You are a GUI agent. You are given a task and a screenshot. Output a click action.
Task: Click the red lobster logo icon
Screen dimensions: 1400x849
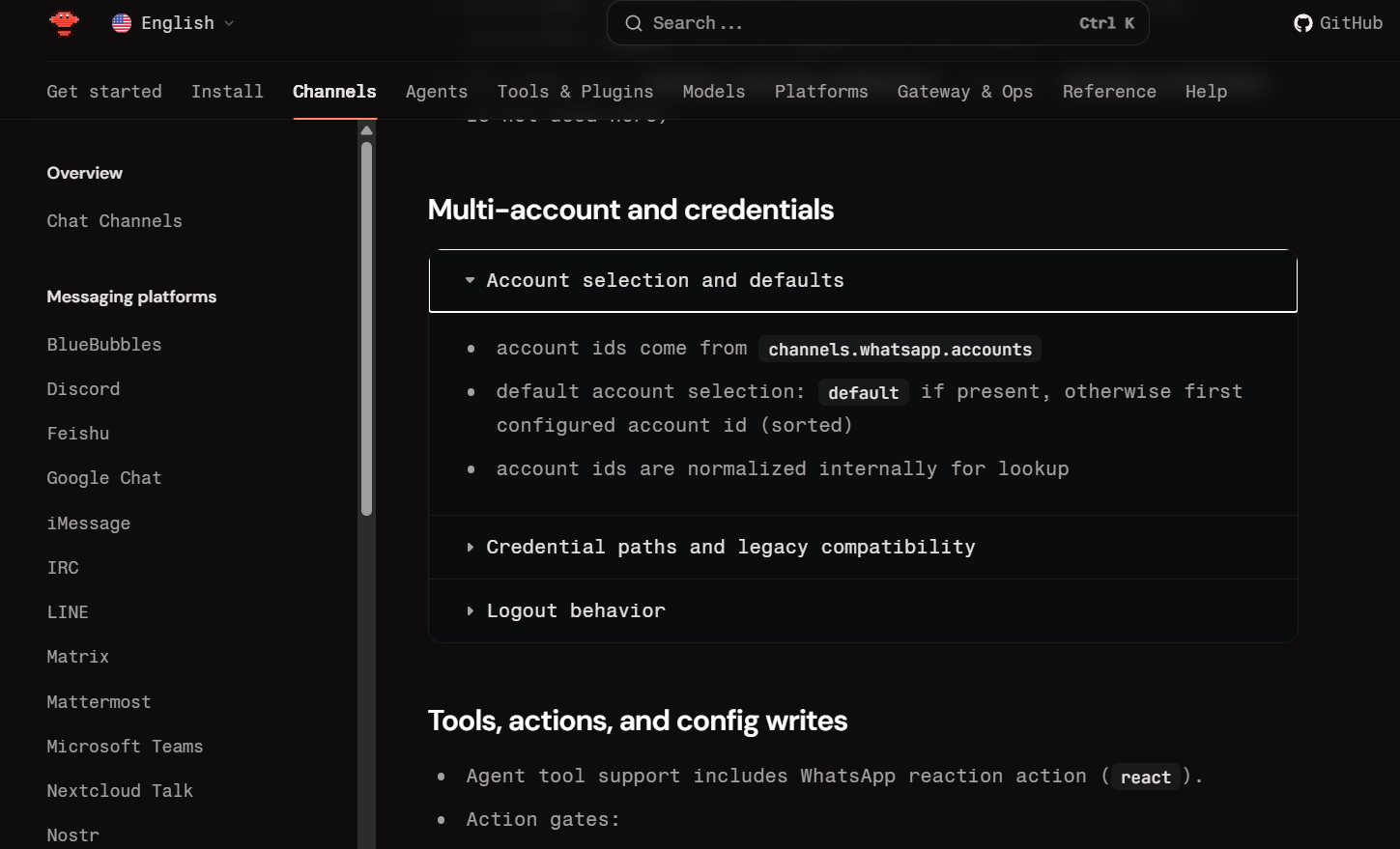64,22
